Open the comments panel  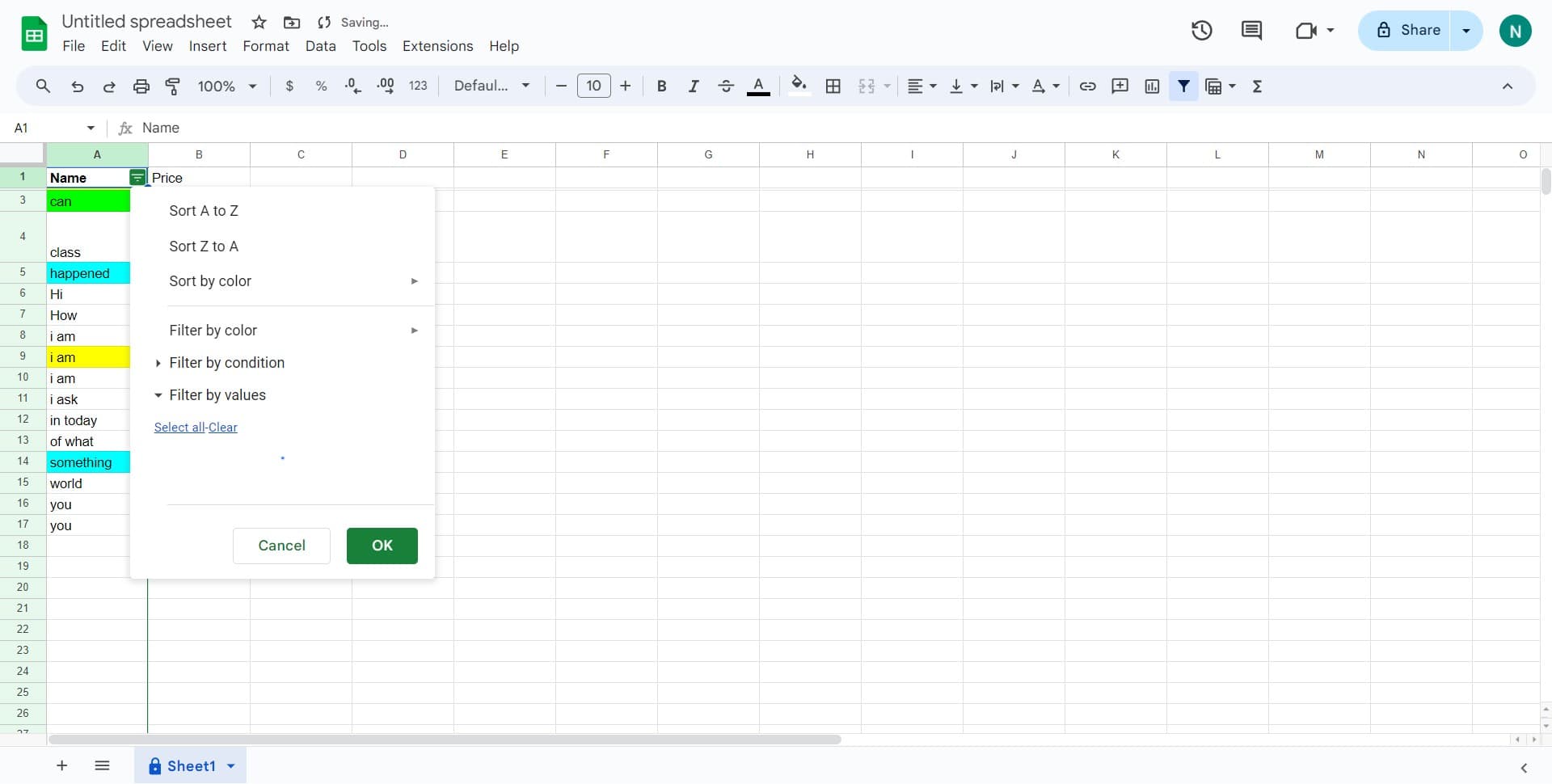click(x=1250, y=30)
